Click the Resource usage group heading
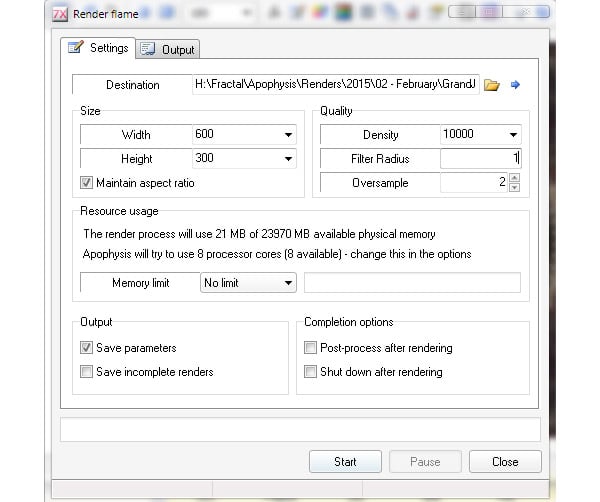 pos(119,211)
